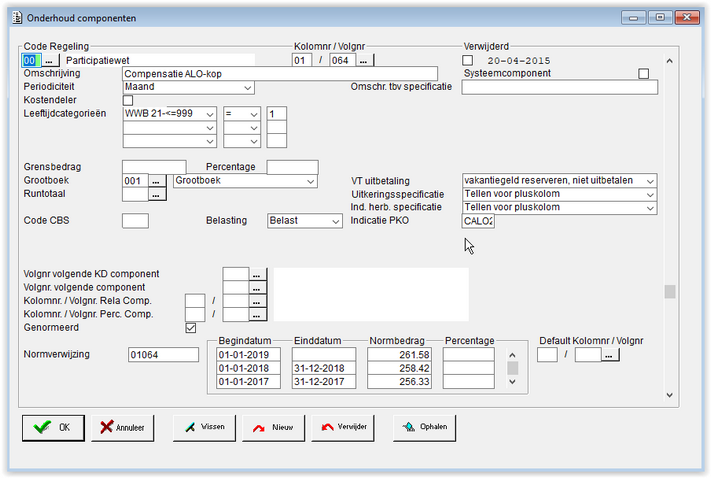Uncheck the Genormeerd checkbox
The height and width of the screenshot is (478, 711).
(190, 328)
